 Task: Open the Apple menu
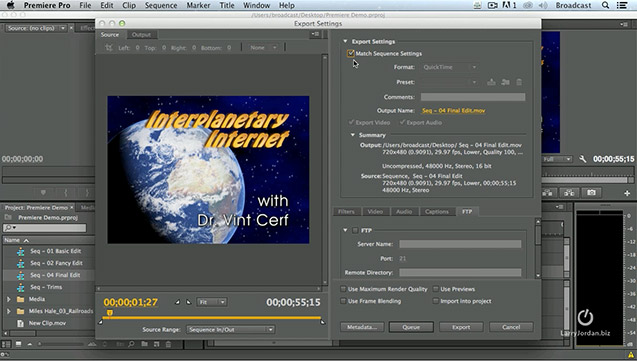tap(11, 5)
